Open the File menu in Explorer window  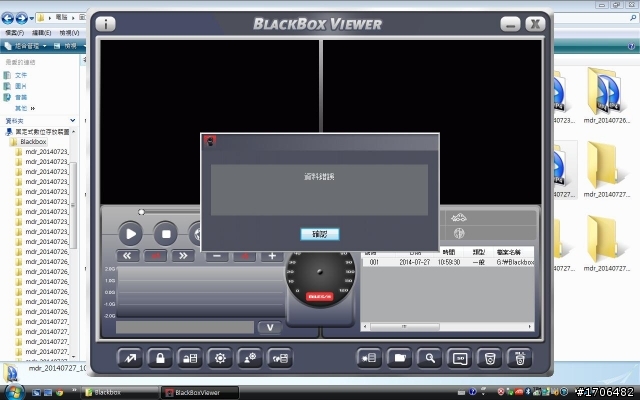coord(14,33)
